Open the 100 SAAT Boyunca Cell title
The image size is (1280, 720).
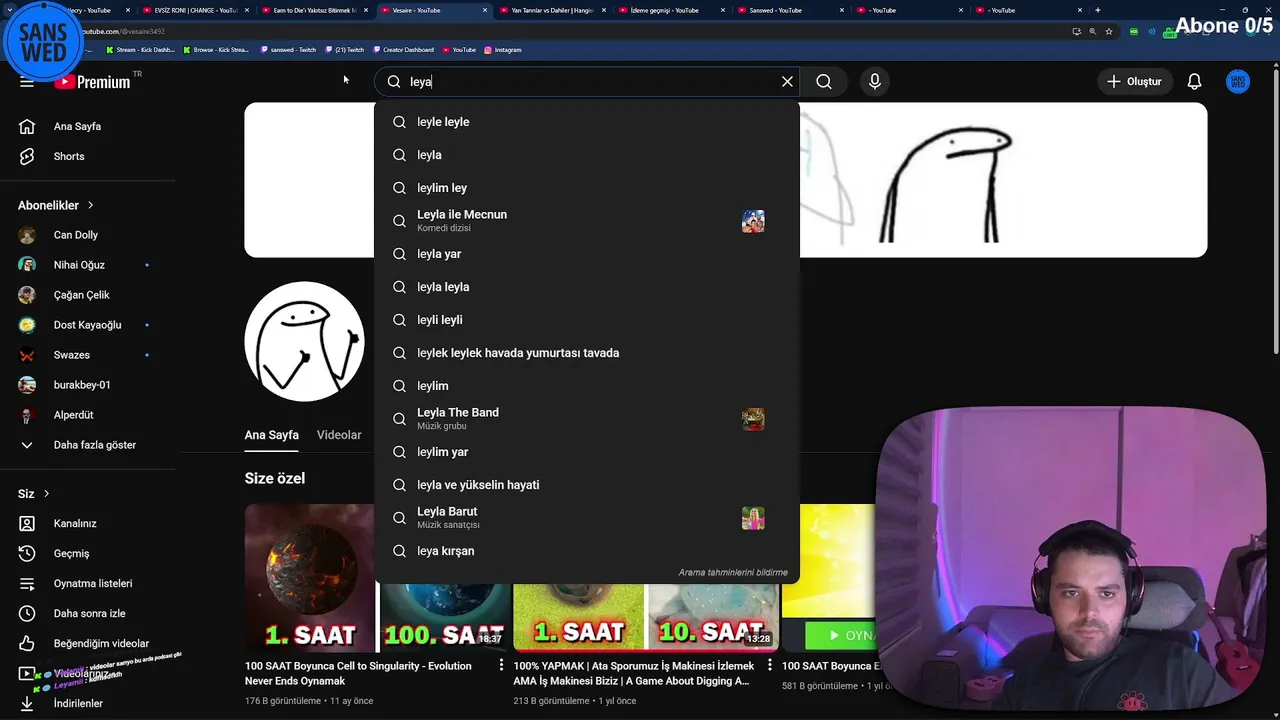click(358, 673)
